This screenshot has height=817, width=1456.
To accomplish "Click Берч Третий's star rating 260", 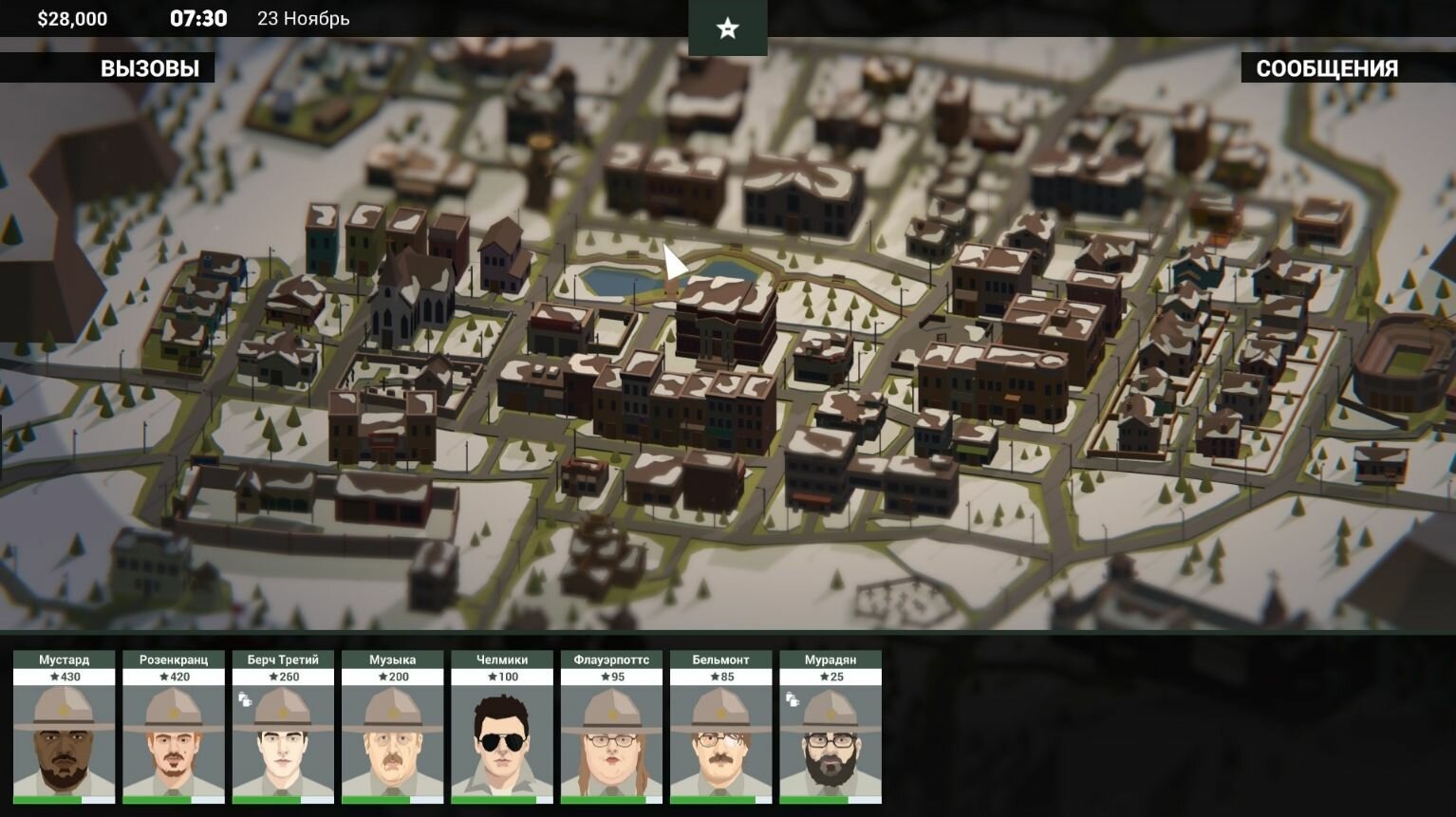I will coord(283,677).
